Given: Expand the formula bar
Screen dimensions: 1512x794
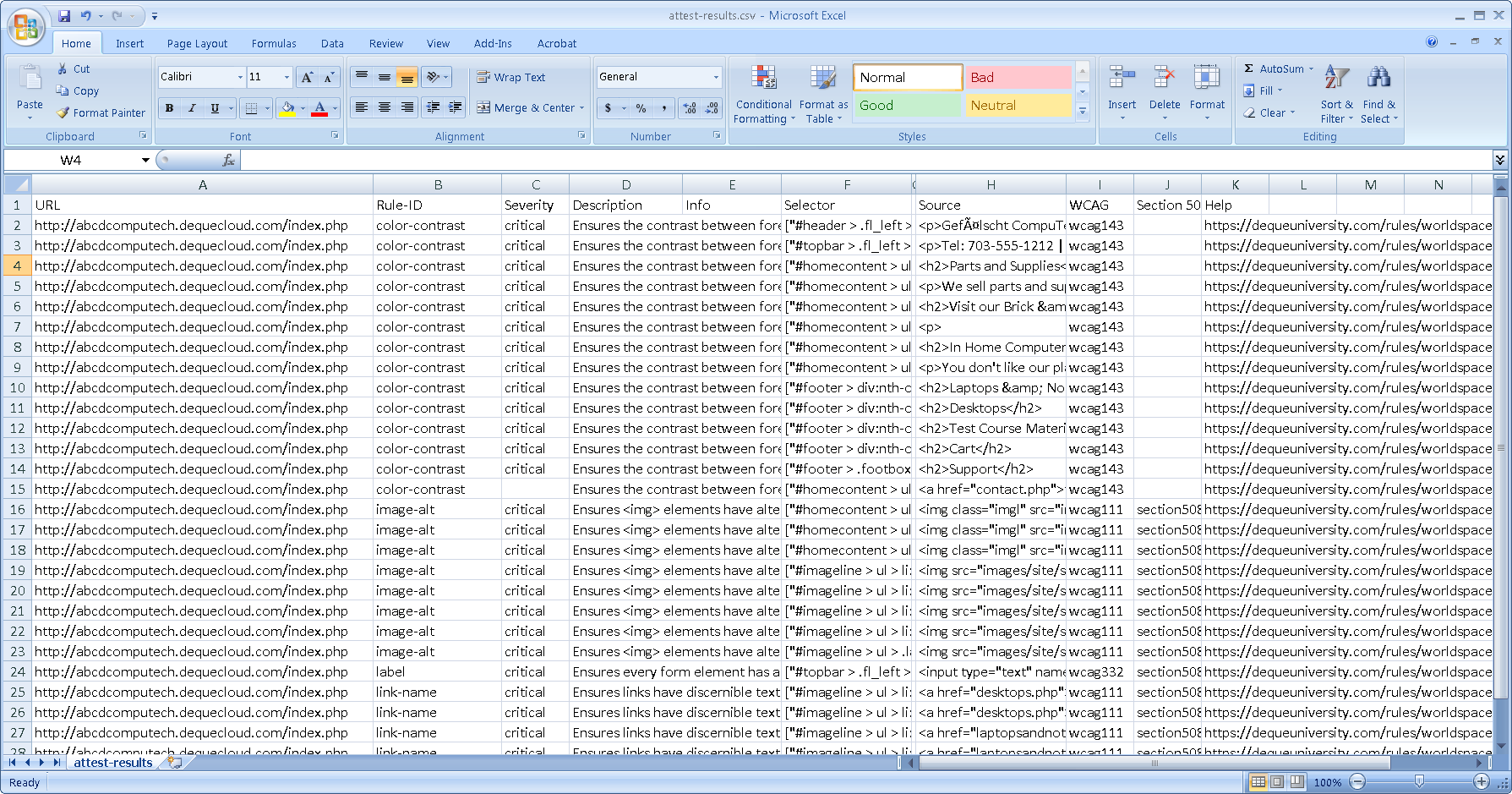Looking at the screenshot, I should click(1500, 160).
